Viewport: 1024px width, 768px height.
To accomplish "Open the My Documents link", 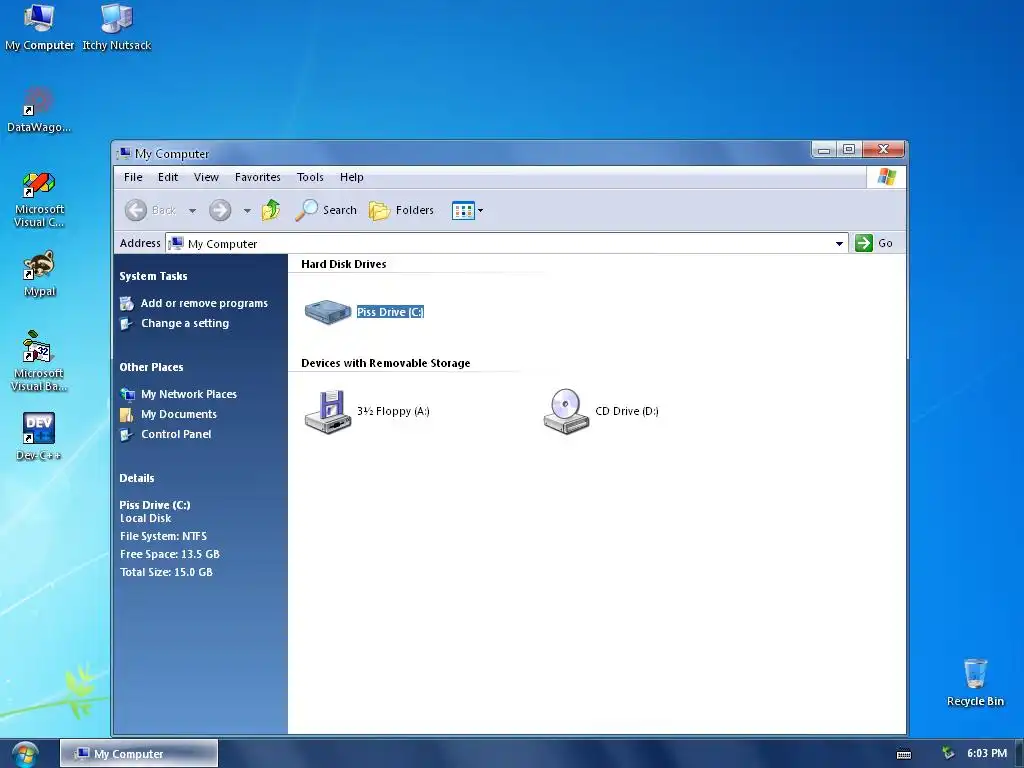I will (x=179, y=414).
